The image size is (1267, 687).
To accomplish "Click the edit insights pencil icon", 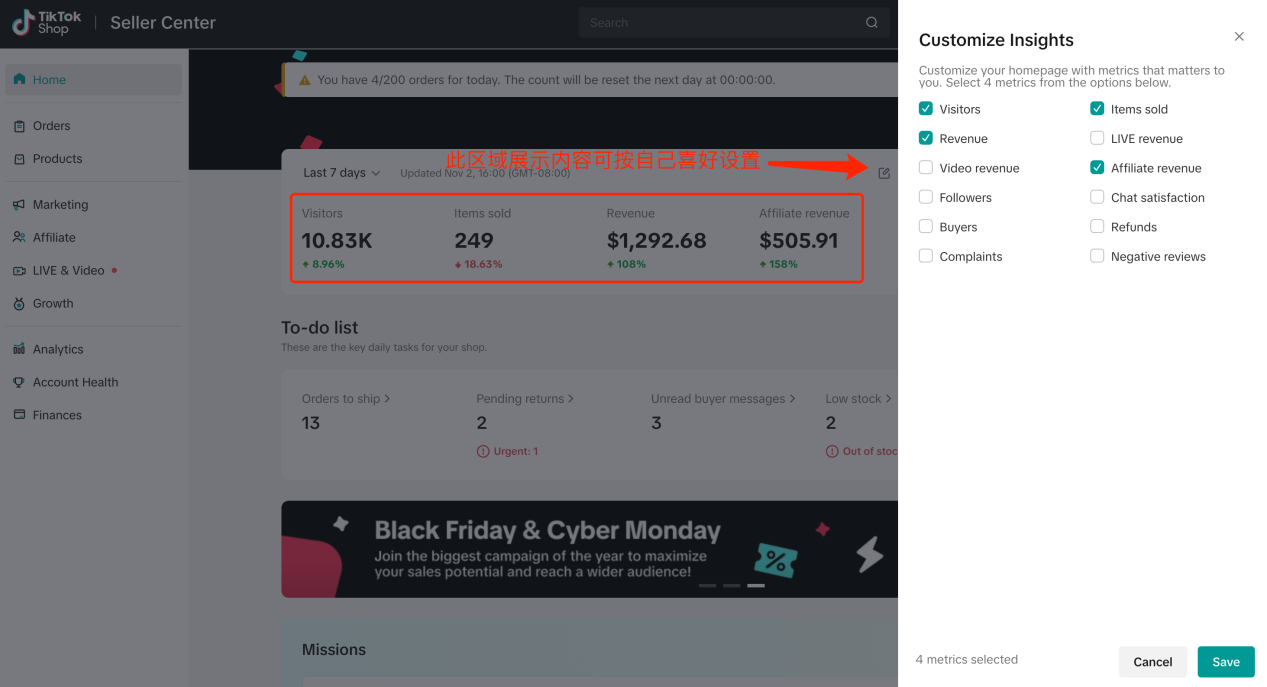I will click(884, 173).
